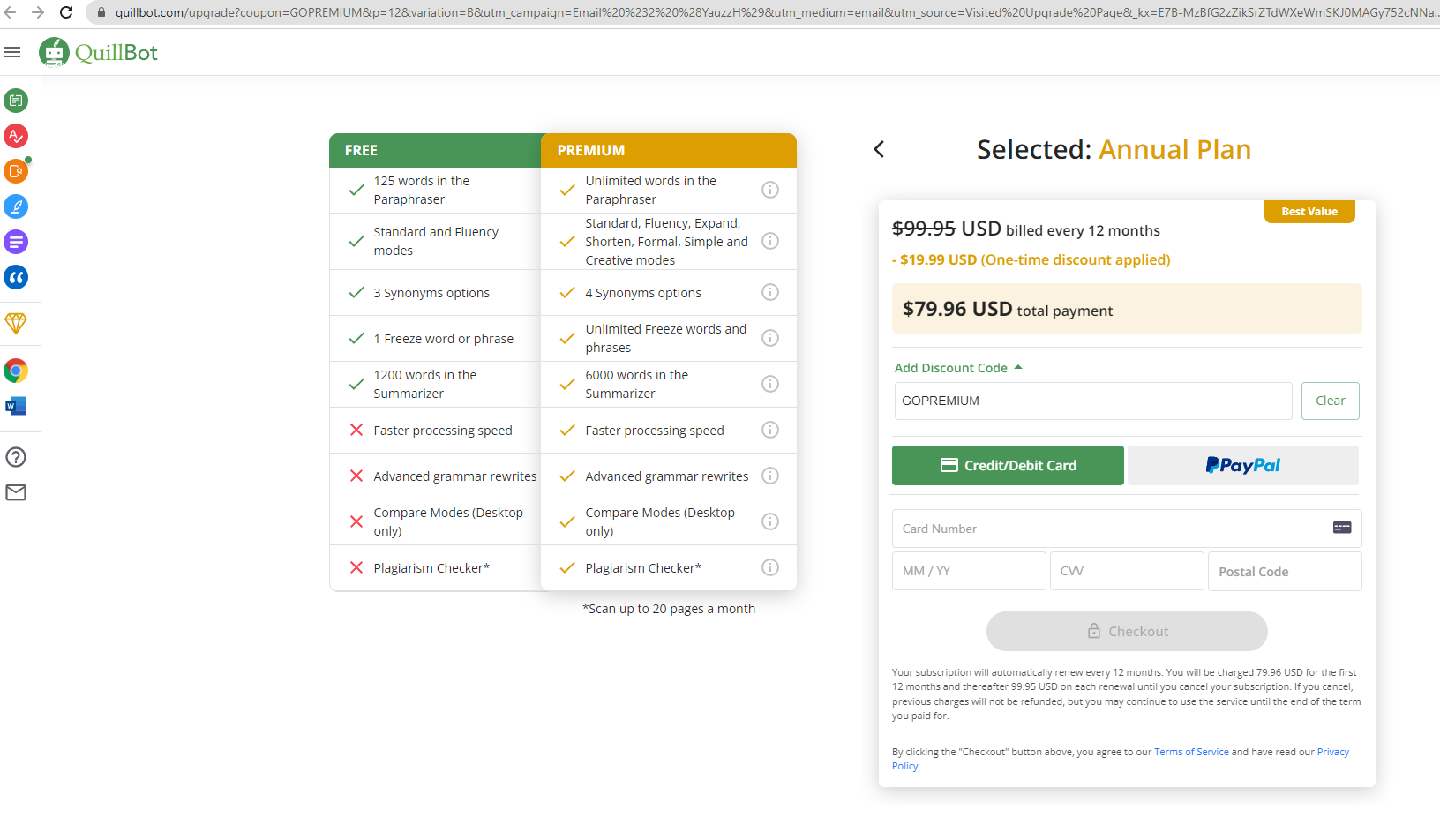Open the purple Summarizer sidebar icon
The width and height of the screenshot is (1440, 840).
coord(16,242)
